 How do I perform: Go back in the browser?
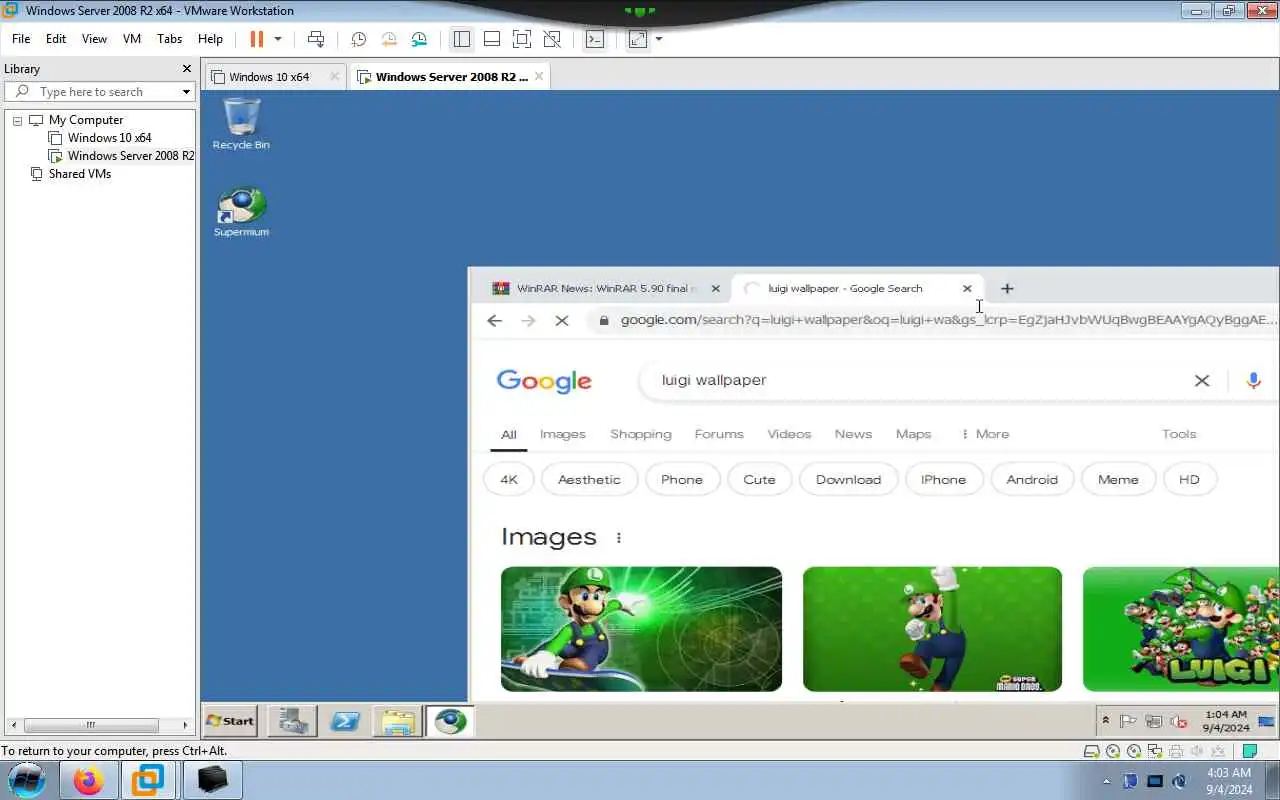(494, 320)
